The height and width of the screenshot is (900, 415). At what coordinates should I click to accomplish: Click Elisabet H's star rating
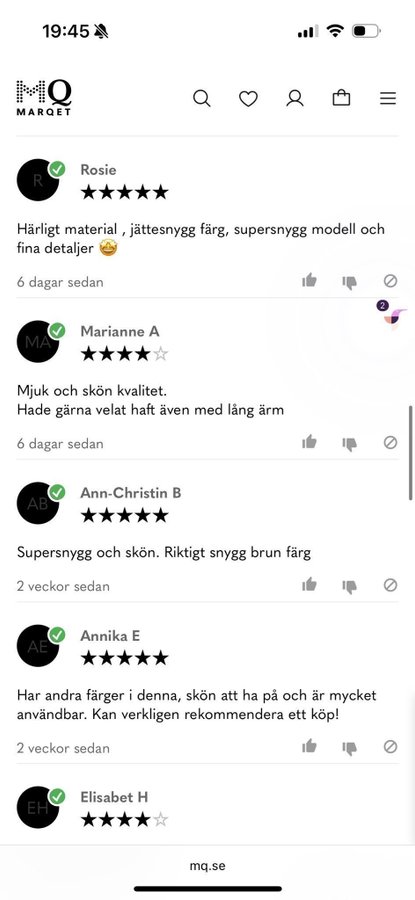click(x=124, y=819)
